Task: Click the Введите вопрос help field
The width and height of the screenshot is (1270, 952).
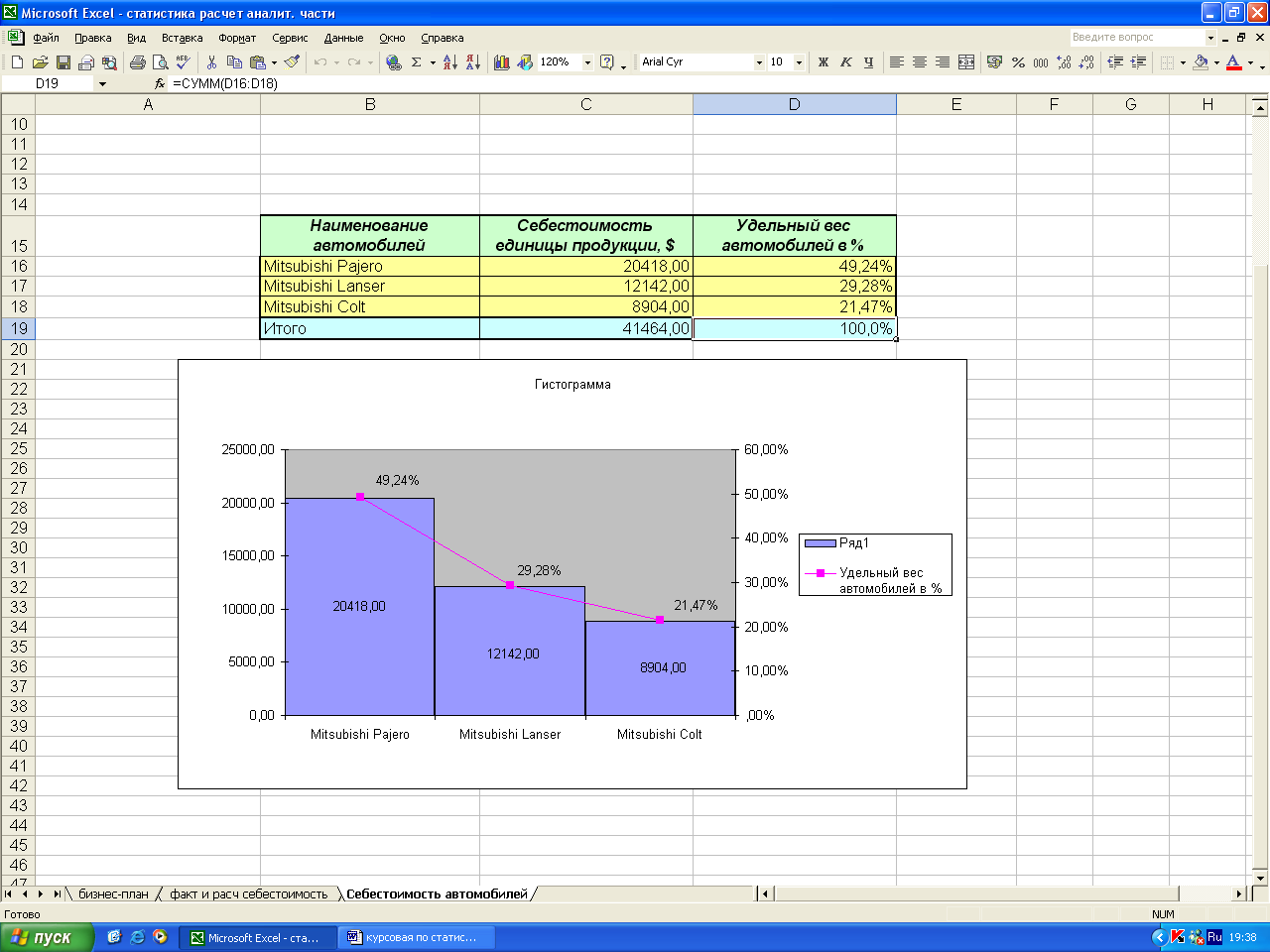Action: (1137, 38)
